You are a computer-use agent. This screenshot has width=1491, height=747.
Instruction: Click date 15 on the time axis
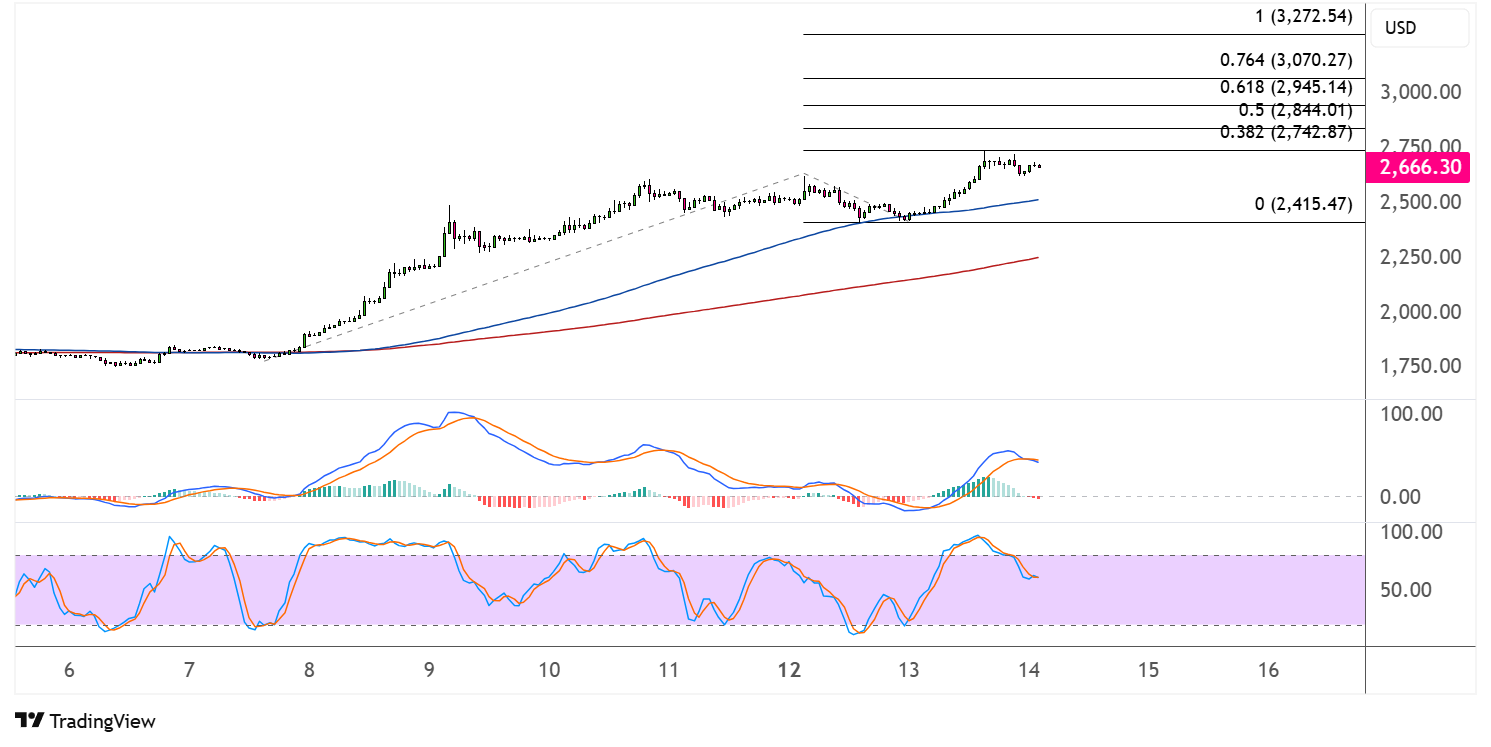(1148, 670)
